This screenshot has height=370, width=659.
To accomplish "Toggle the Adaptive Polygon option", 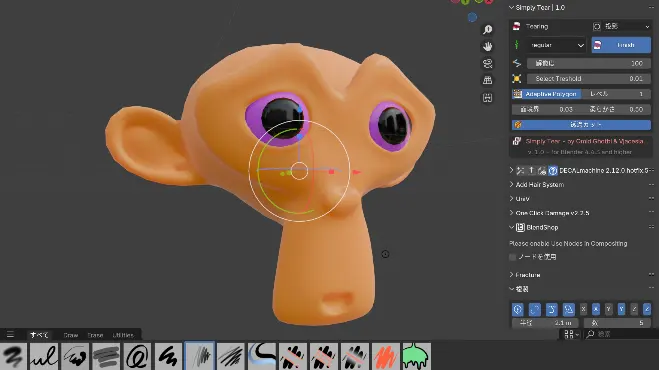I will coord(546,94).
